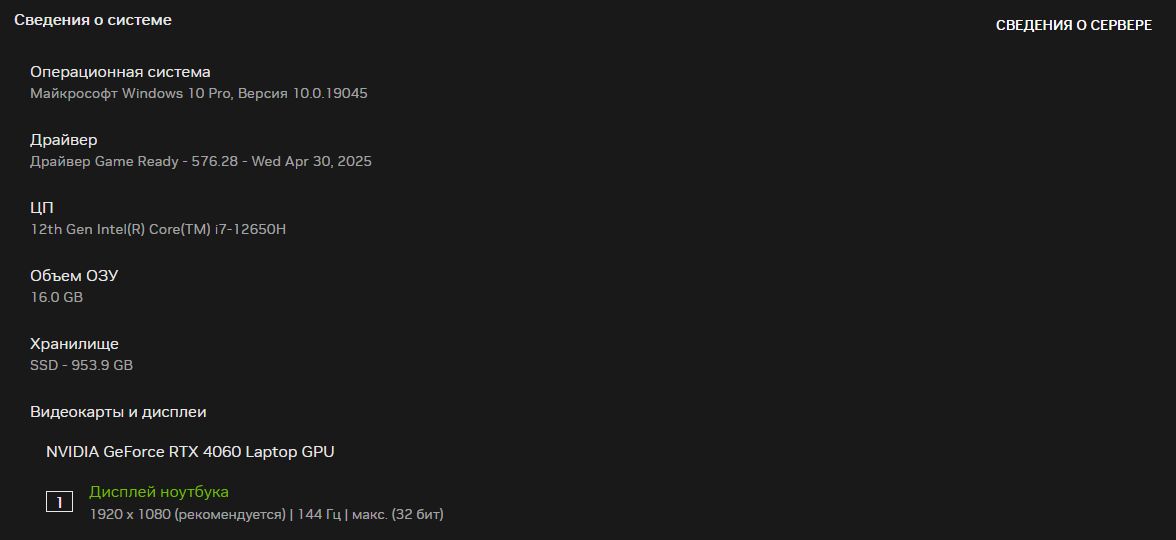Viewport: 1176px width, 540px height.
Task: Select the NVIDIA GeForce RTX 4060 Laptop GPU entry
Action: click(x=190, y=452)
